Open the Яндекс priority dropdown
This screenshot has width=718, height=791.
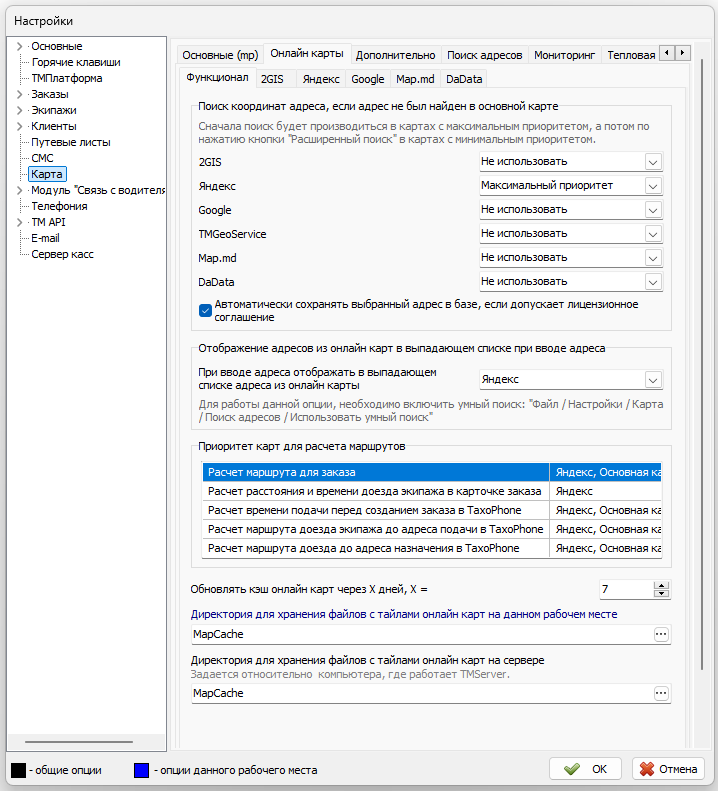(x=653, y=186)
